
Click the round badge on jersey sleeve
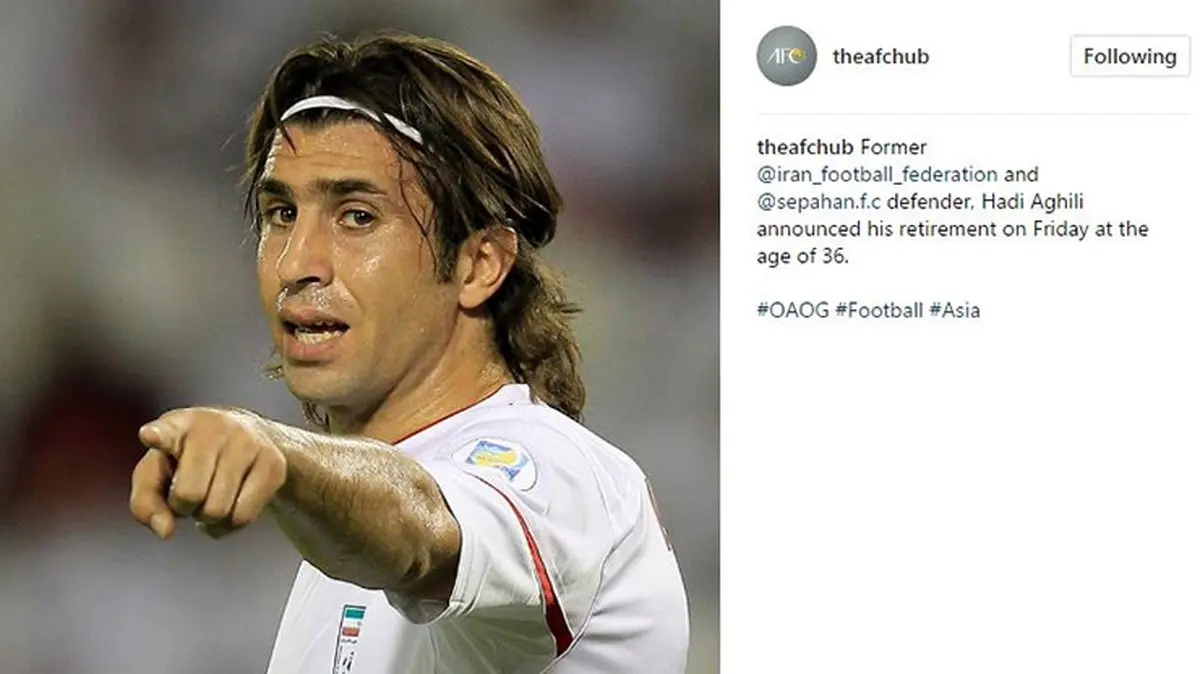click(496, 461)
